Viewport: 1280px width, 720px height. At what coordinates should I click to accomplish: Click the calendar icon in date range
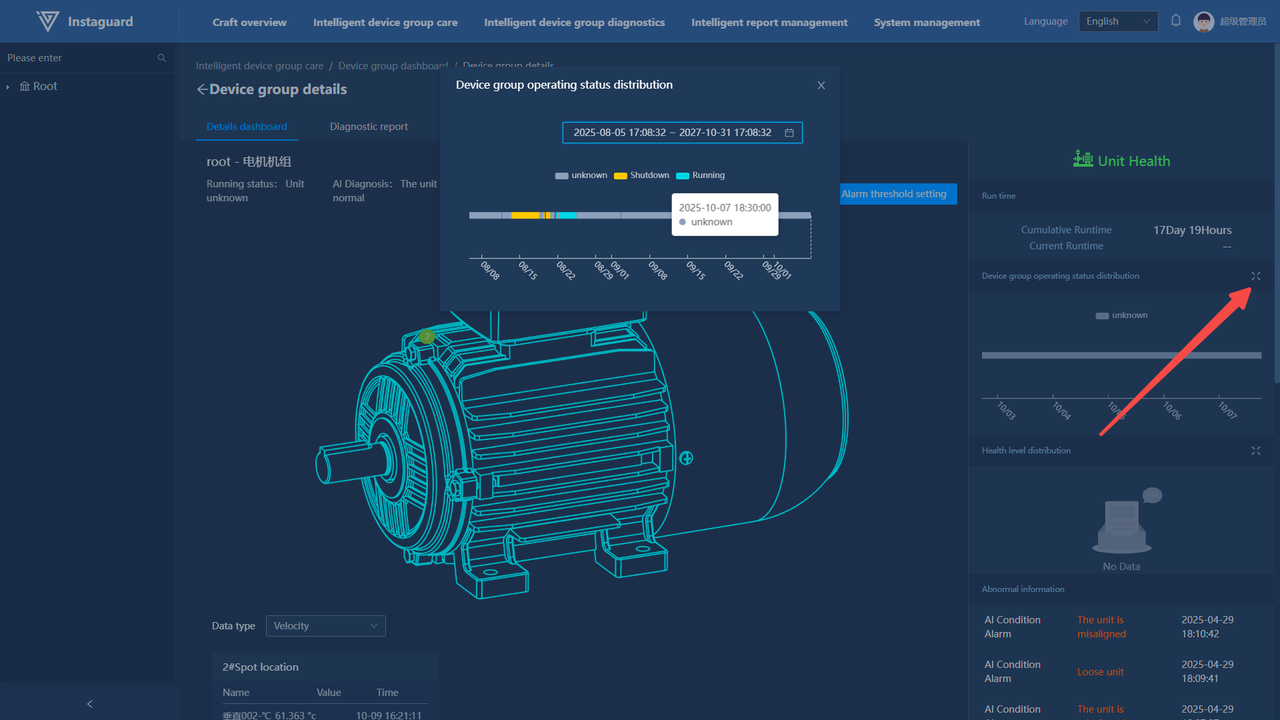pyautogui.click(x=789, y=133)
